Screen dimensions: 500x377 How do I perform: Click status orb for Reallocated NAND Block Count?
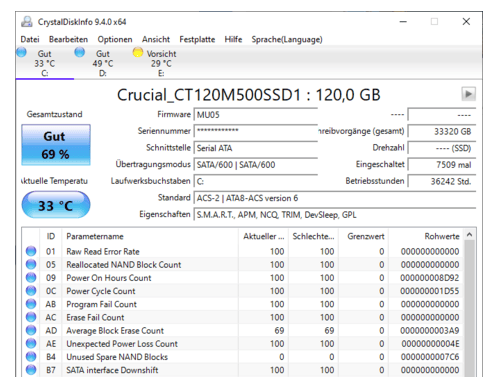coord(31,264)
